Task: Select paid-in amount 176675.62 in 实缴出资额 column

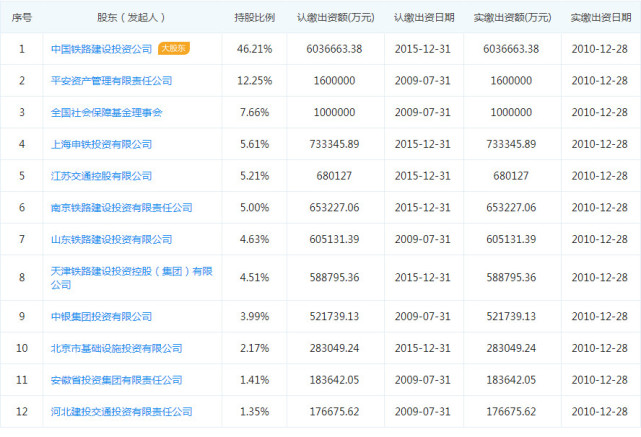Action: pyautogui.click(x=511, y=412)
